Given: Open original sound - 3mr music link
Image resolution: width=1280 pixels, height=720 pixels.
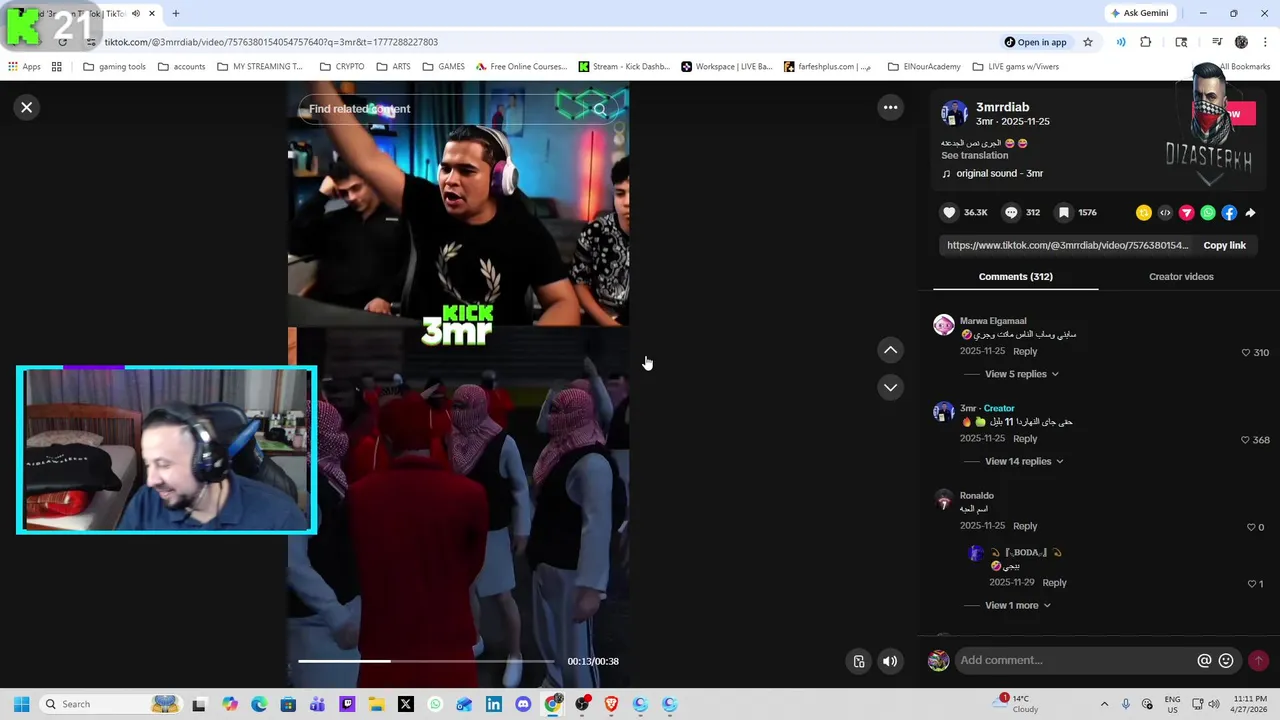Looking at the screenshot, I should point(999,173).
